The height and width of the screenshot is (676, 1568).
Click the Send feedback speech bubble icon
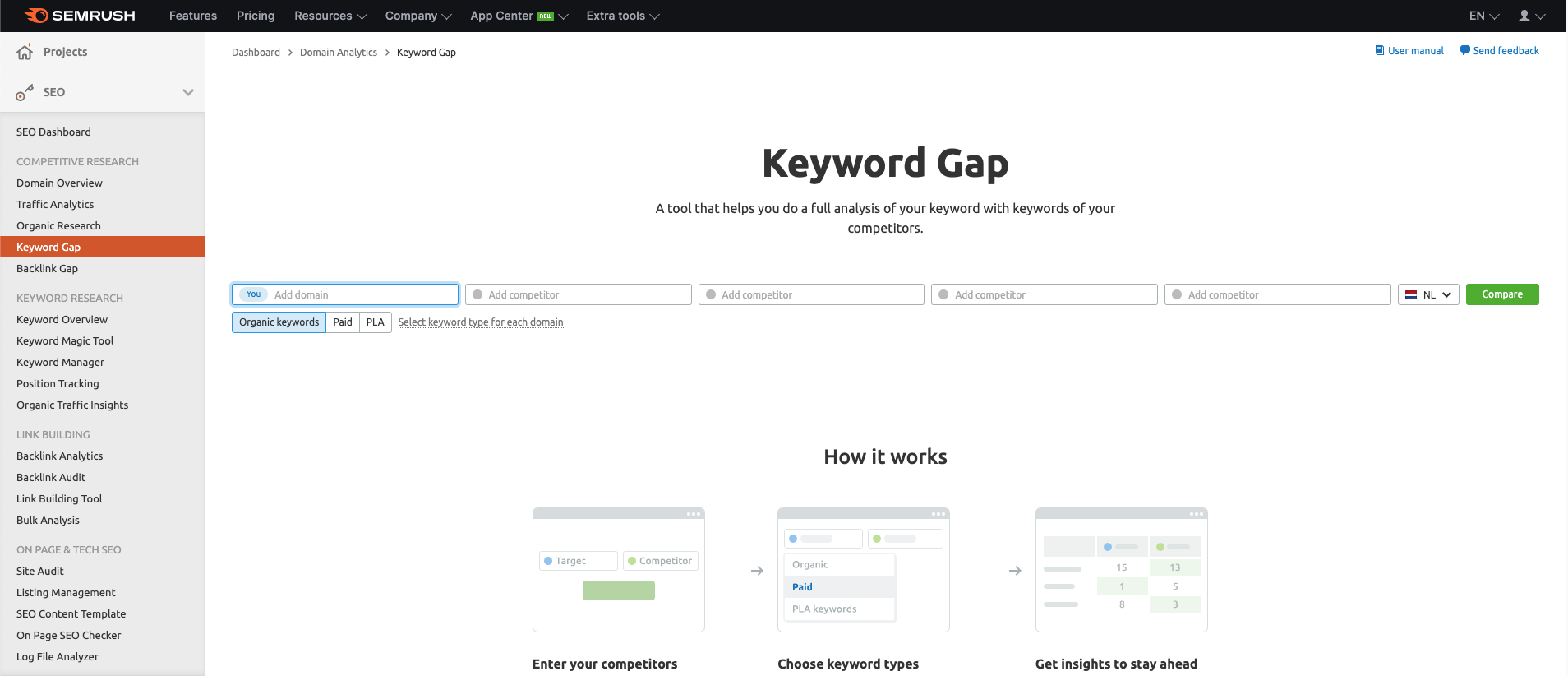pos(1464,50)
